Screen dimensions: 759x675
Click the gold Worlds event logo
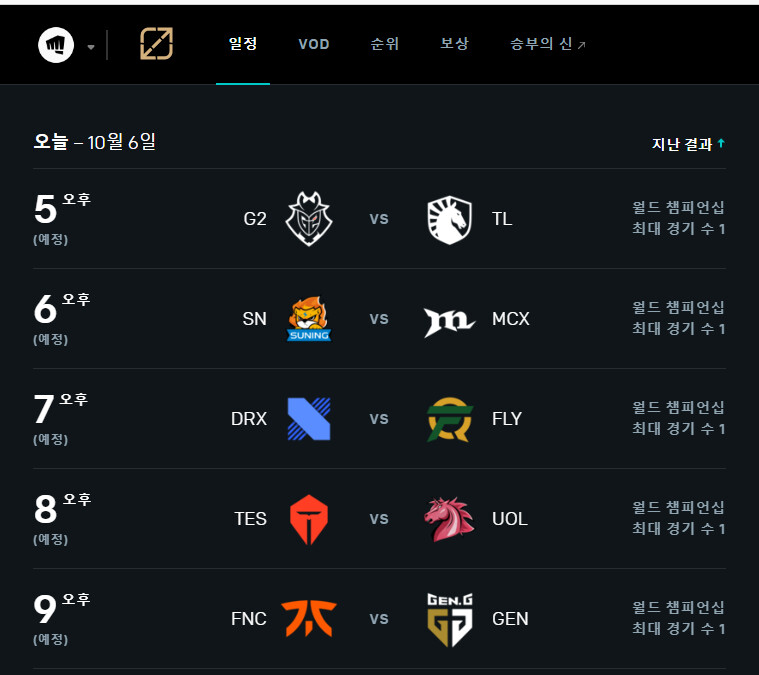click(156, 44)
